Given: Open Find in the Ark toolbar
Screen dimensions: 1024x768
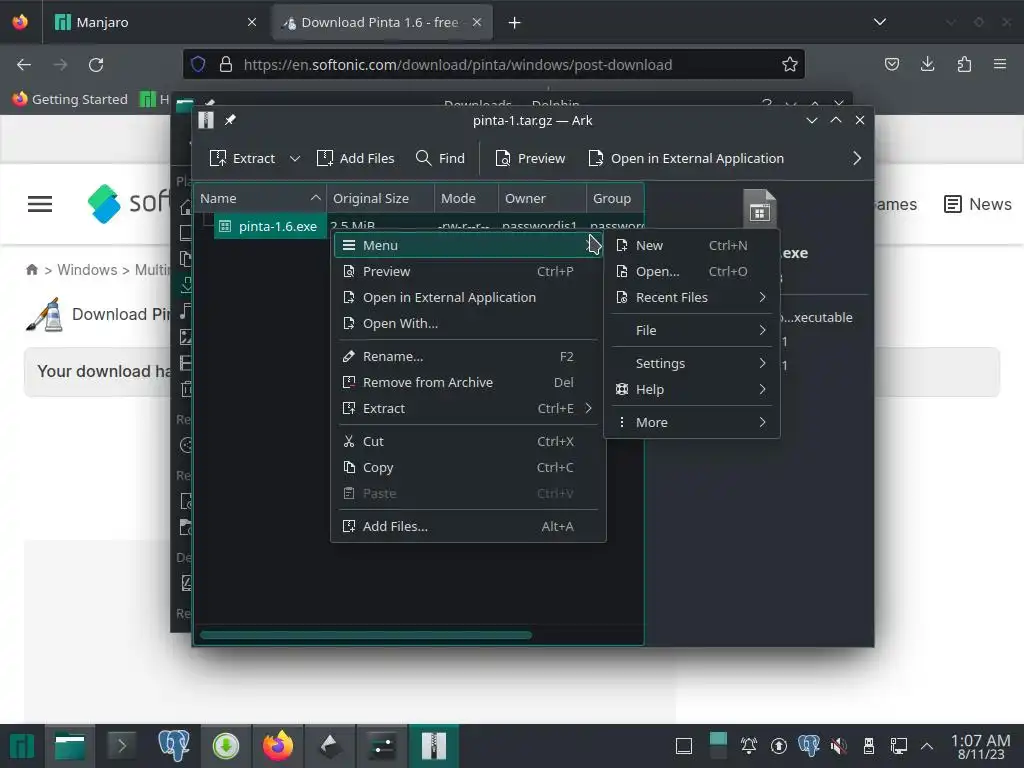Looking at the screenshot, I should click(440, 159).
